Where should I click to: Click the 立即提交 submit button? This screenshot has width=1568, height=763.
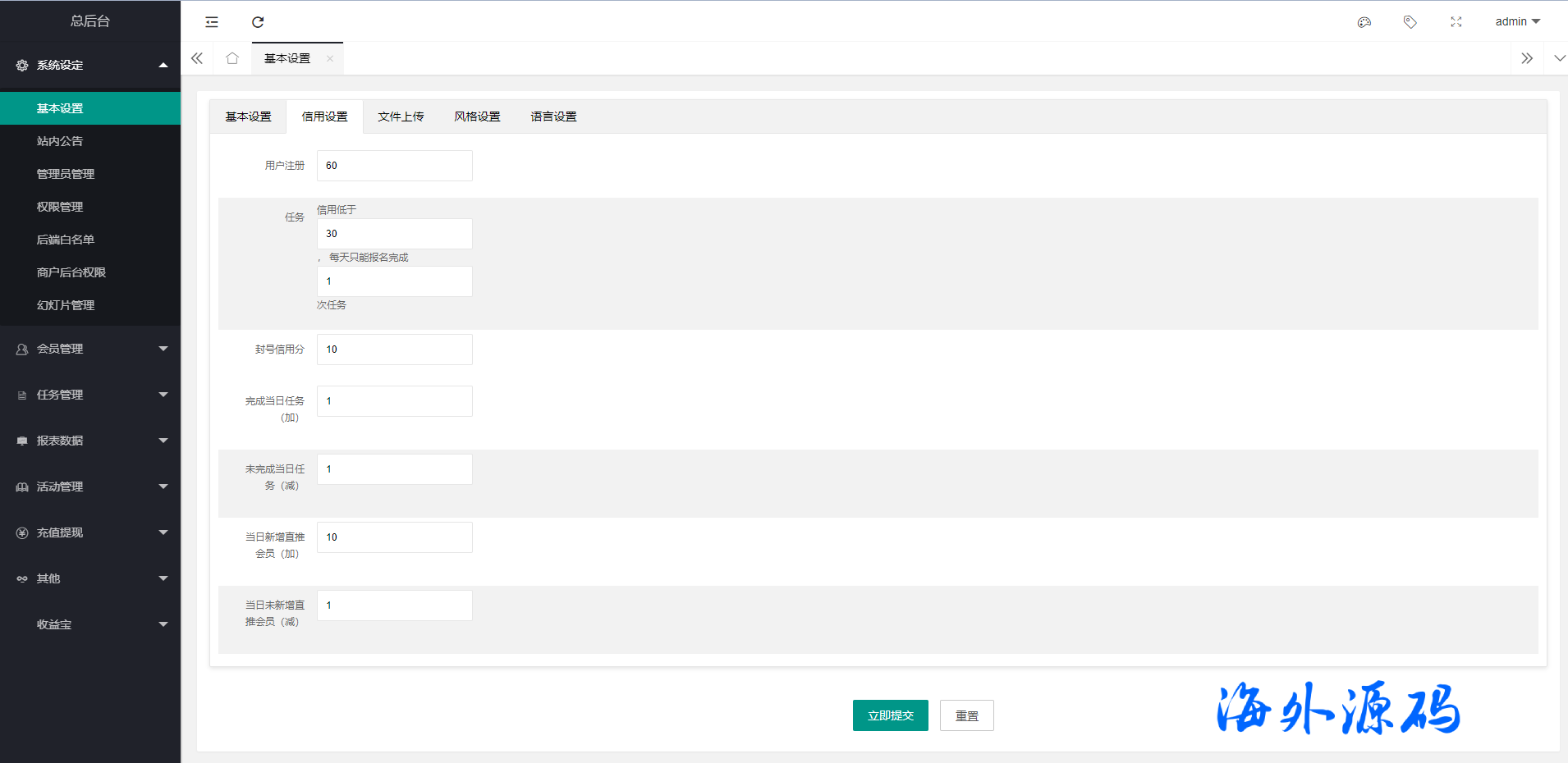coord(890,715)
